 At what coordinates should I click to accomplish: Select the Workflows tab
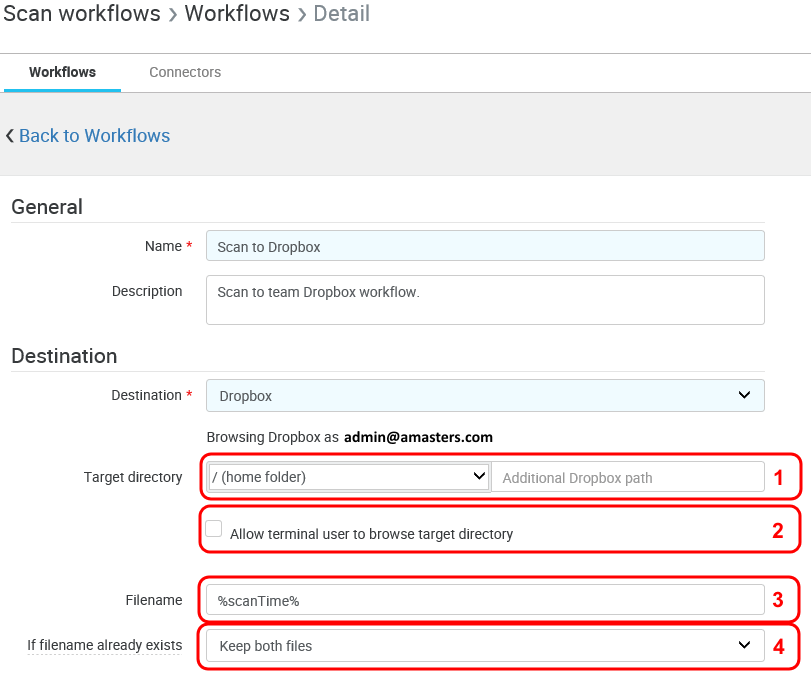[x=62, y=72]
